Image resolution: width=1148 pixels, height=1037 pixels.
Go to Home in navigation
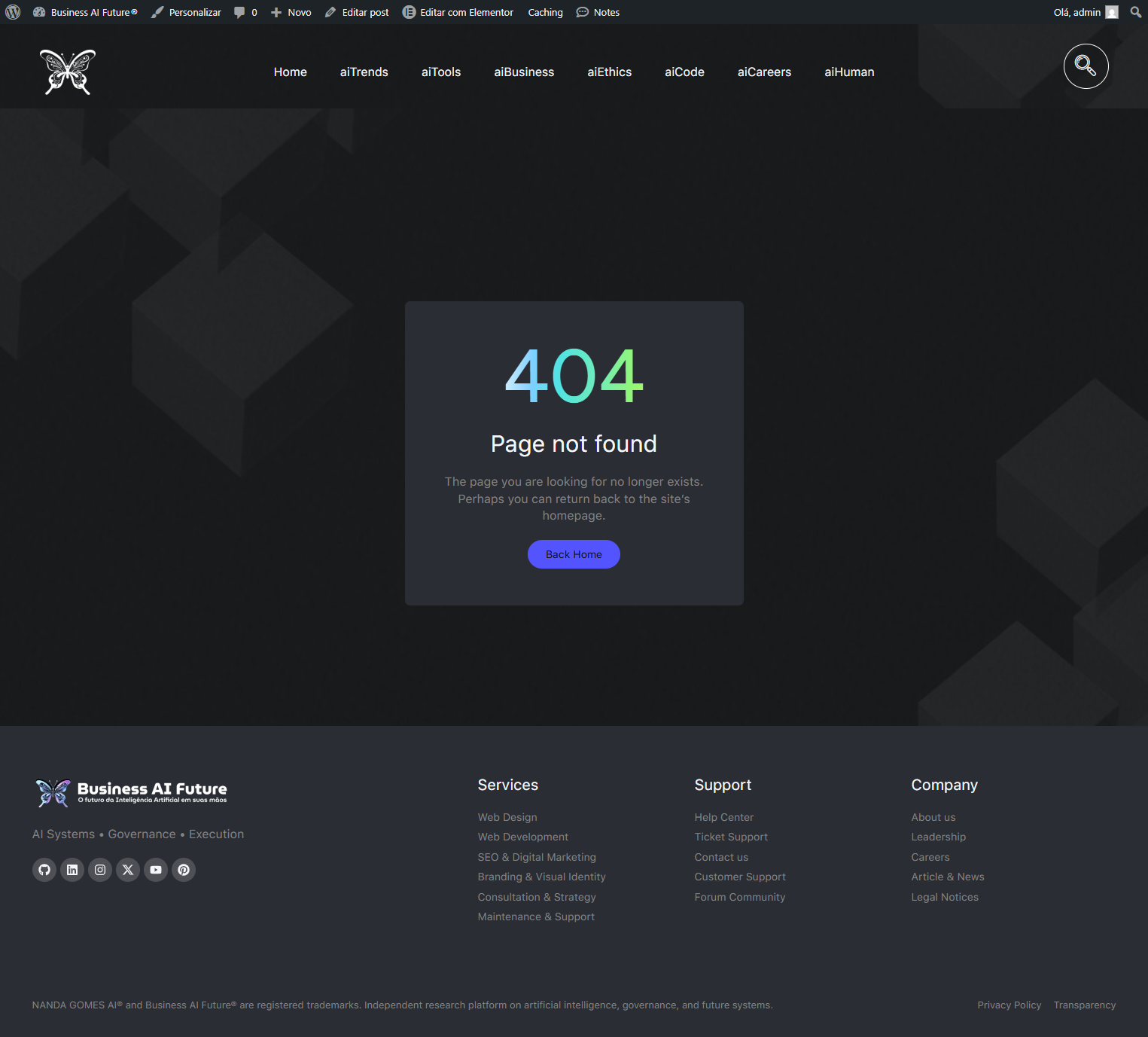pos(291,72)
